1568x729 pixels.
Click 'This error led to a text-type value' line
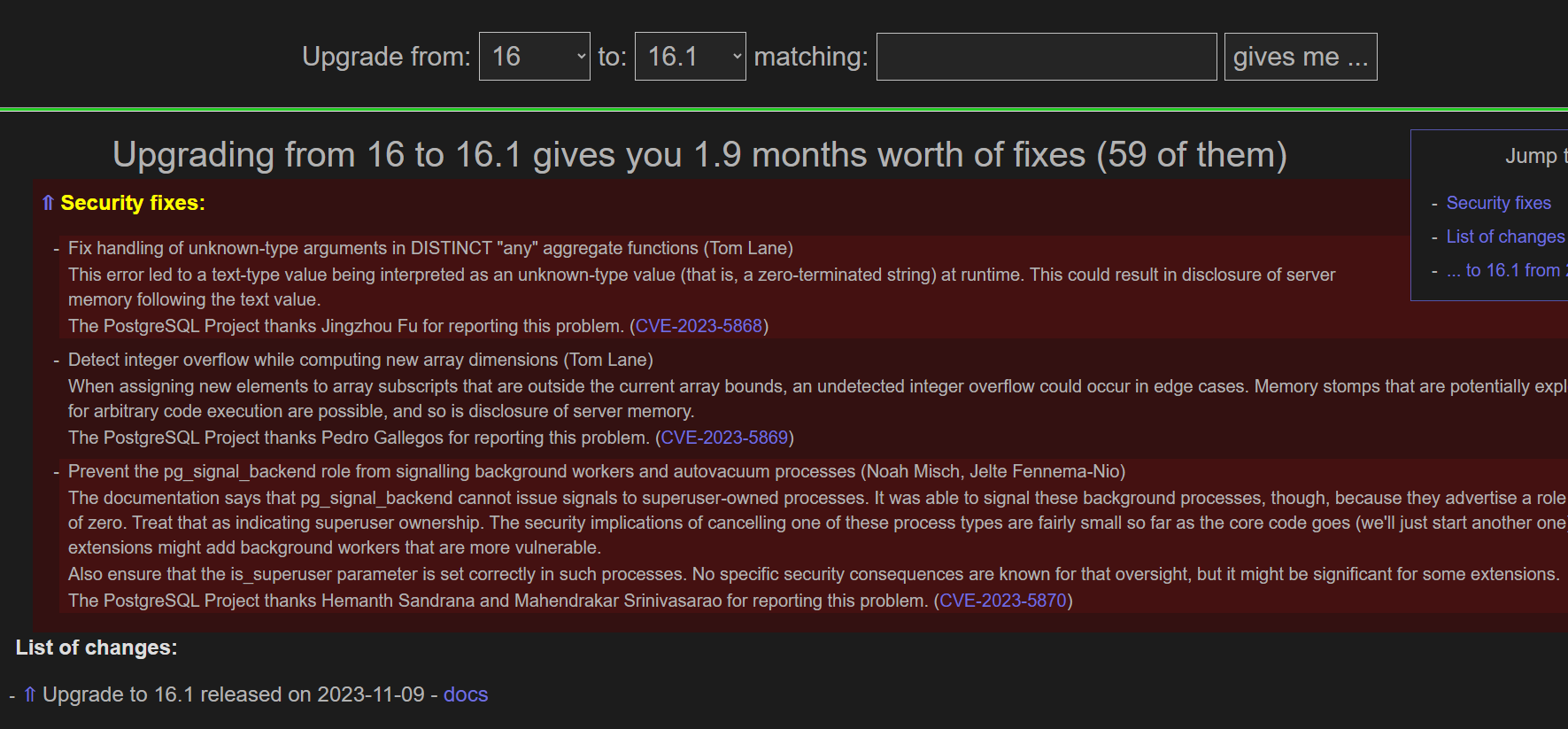(701, 275)
